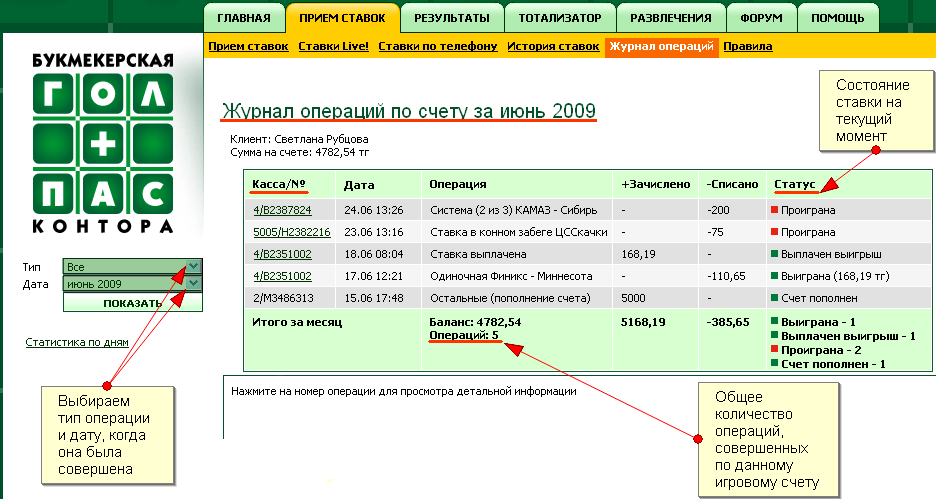Click the Прием ставок submenu link
936x499 pixels.
(x=248, y=47)
